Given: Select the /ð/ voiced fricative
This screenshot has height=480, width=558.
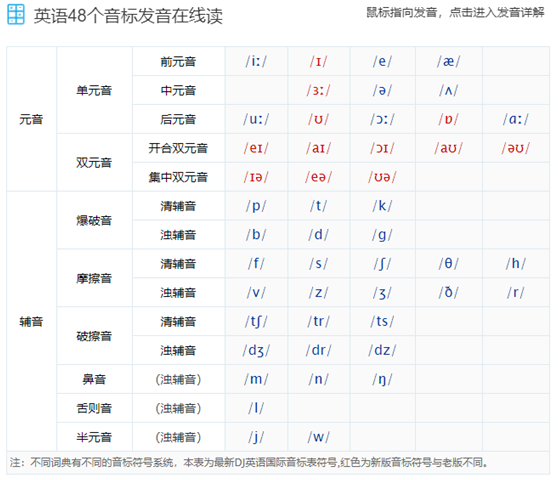Looking at the screenshot, I should click(x=448, y=292).
